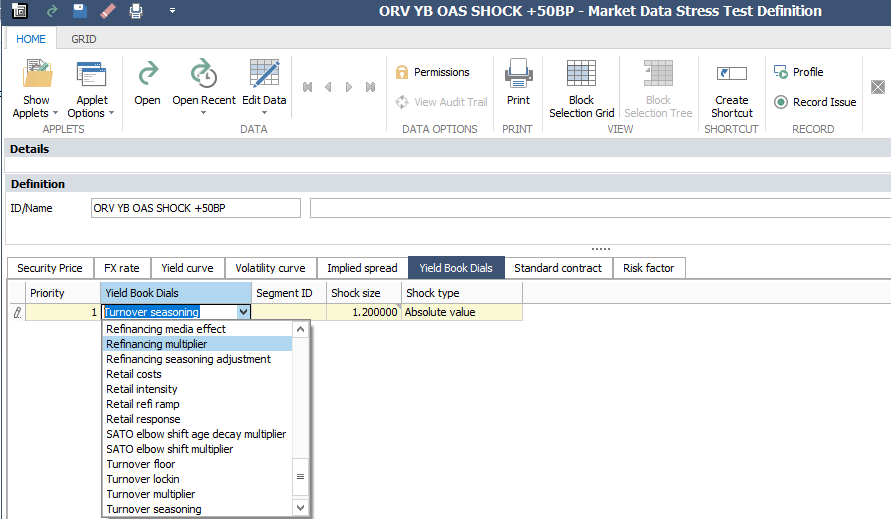Open Permissions in Data Options
The width and height of the screenshot is (891, 519).
[x=432, y=72]
